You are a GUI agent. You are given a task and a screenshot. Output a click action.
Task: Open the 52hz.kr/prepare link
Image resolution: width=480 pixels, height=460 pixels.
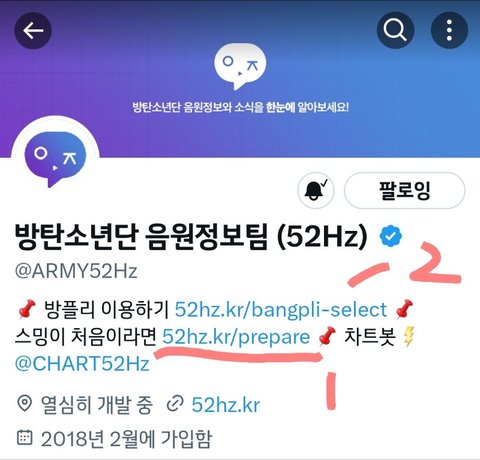[236, 337]
